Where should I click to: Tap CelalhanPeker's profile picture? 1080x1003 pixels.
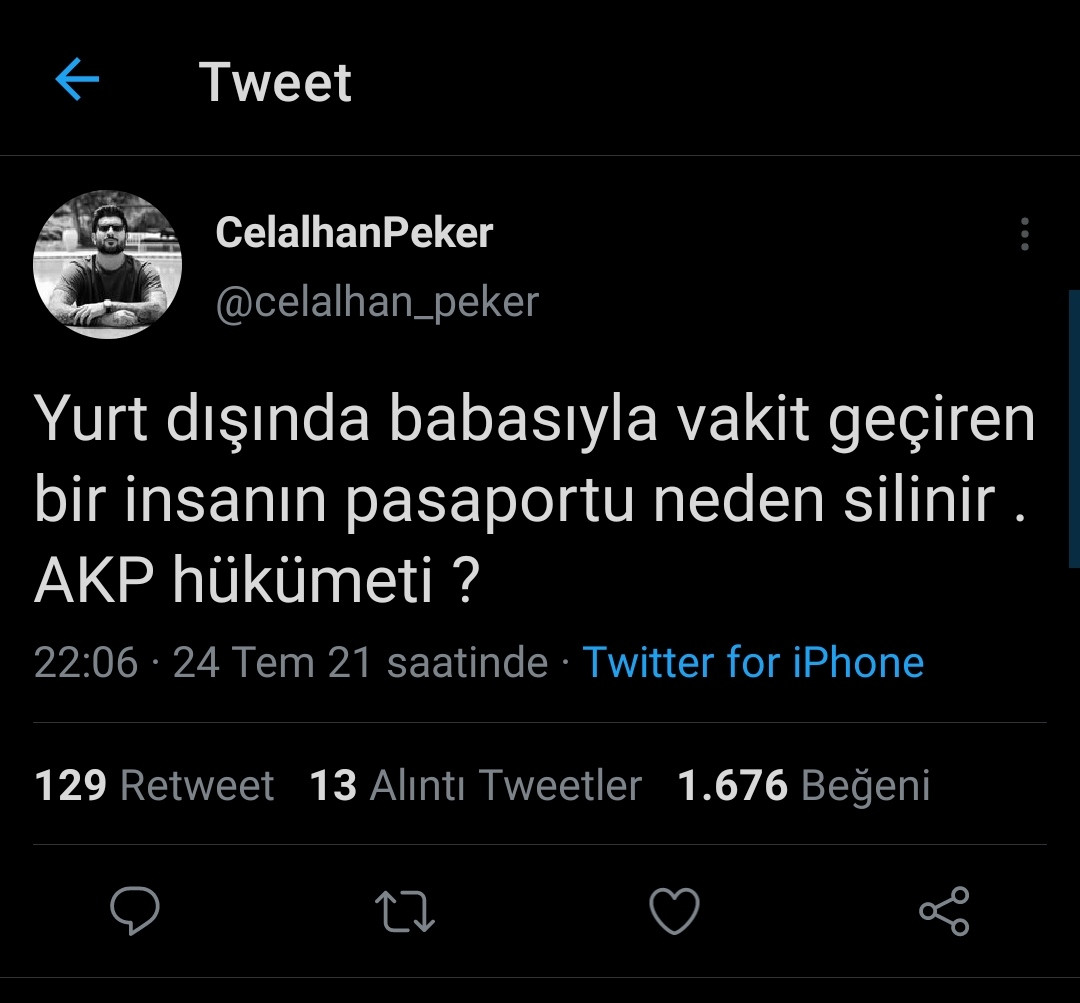tap(108, 264)
